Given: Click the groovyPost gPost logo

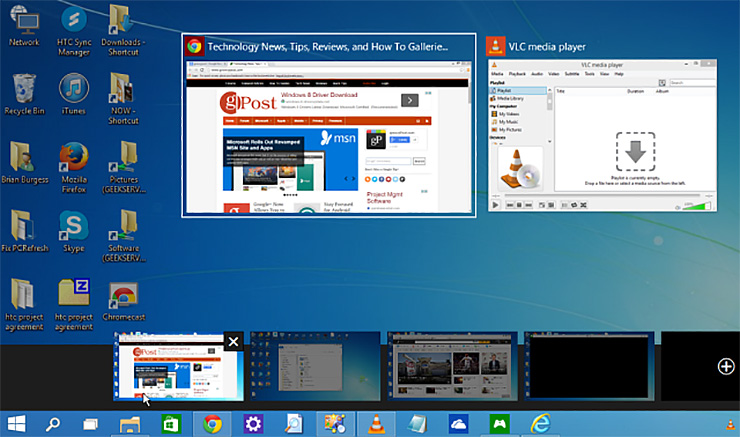Looking at the screenshot, I should click(248, 102).
